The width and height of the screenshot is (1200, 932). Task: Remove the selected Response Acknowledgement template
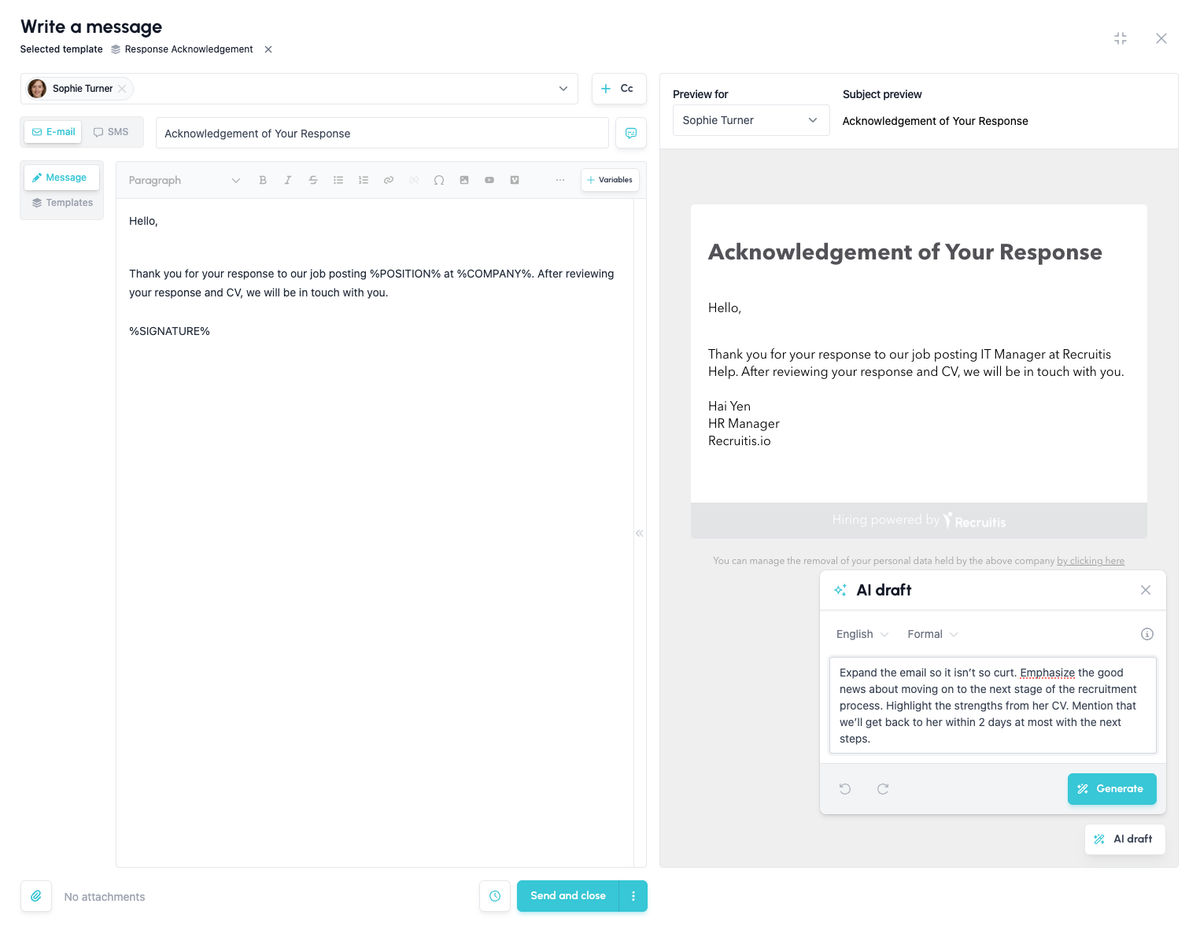268,49
